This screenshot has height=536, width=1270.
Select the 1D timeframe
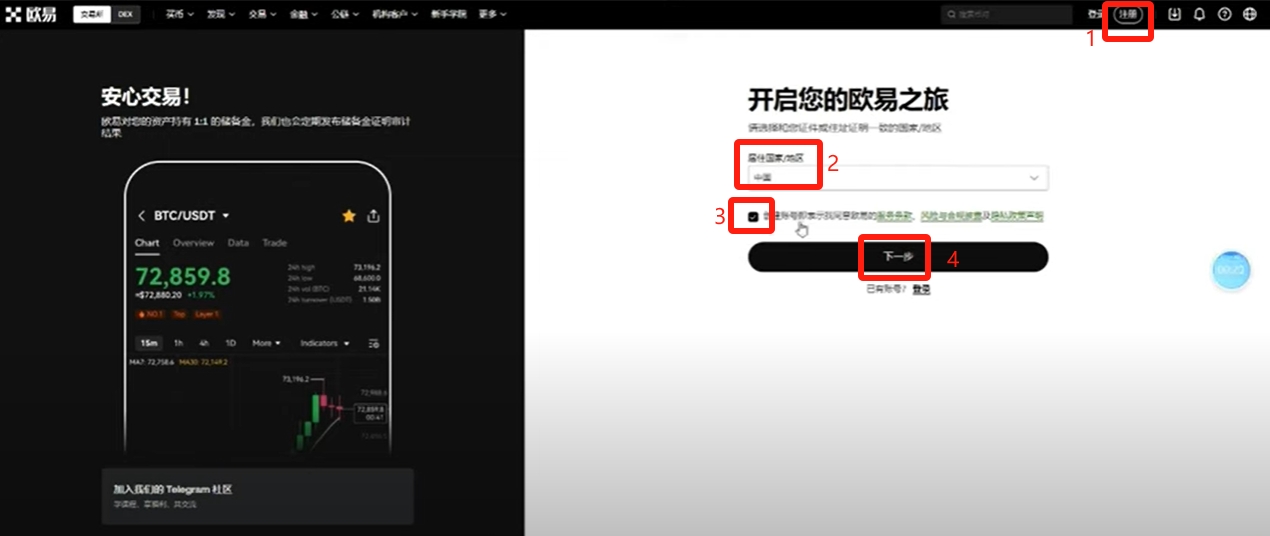[x=231, y=343]
